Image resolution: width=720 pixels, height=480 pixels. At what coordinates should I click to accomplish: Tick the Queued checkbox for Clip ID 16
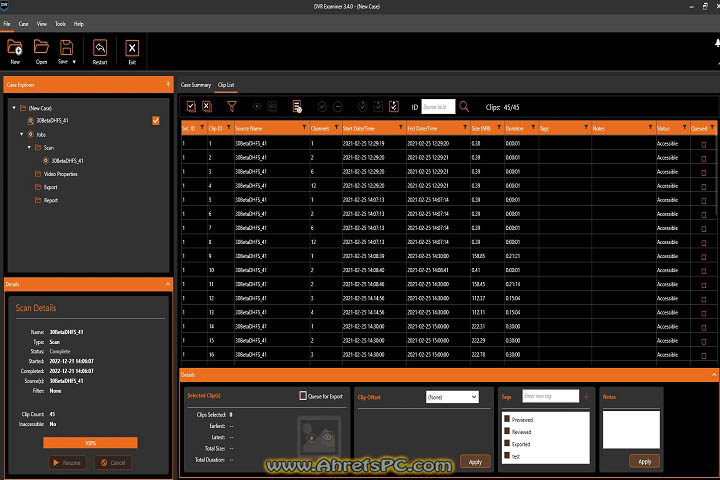point(704,356)
